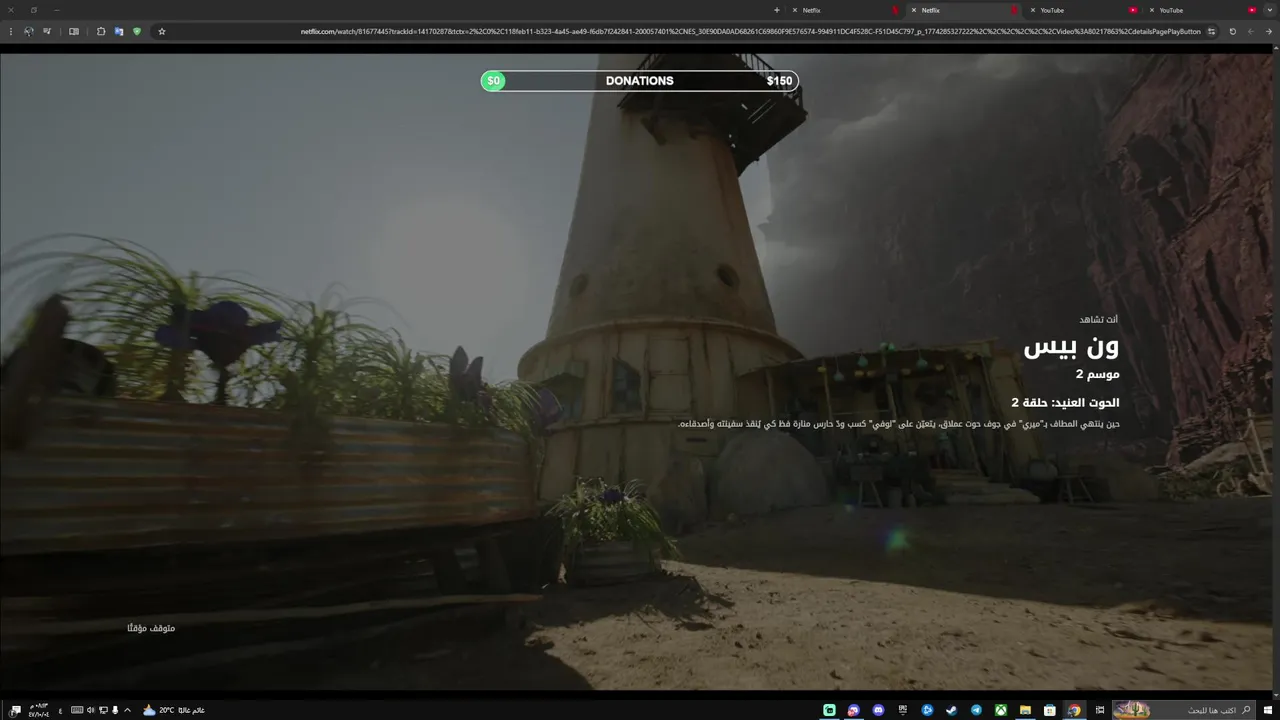Open Microsoft Store from the taskbar
This screenshot has height=720, width=1280.
point(1050,710)
